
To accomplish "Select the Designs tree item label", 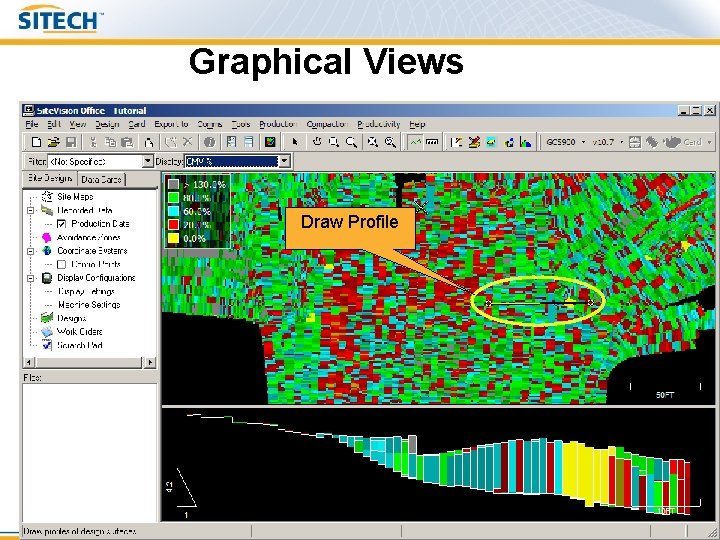I will point(72,318).
